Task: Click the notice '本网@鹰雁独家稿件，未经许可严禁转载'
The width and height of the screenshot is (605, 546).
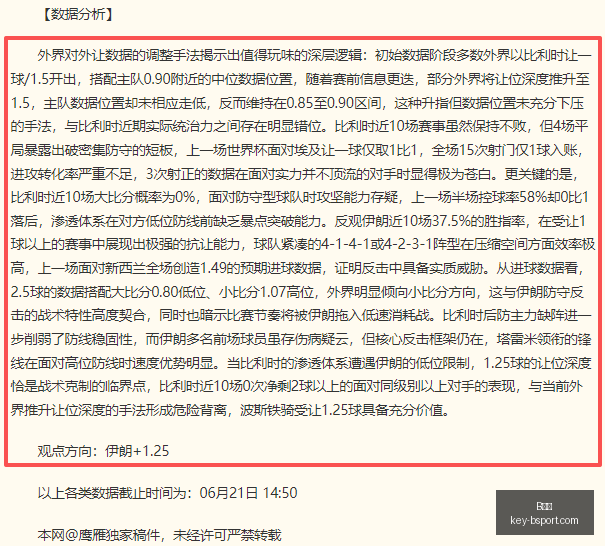Action: pos(159,535)
